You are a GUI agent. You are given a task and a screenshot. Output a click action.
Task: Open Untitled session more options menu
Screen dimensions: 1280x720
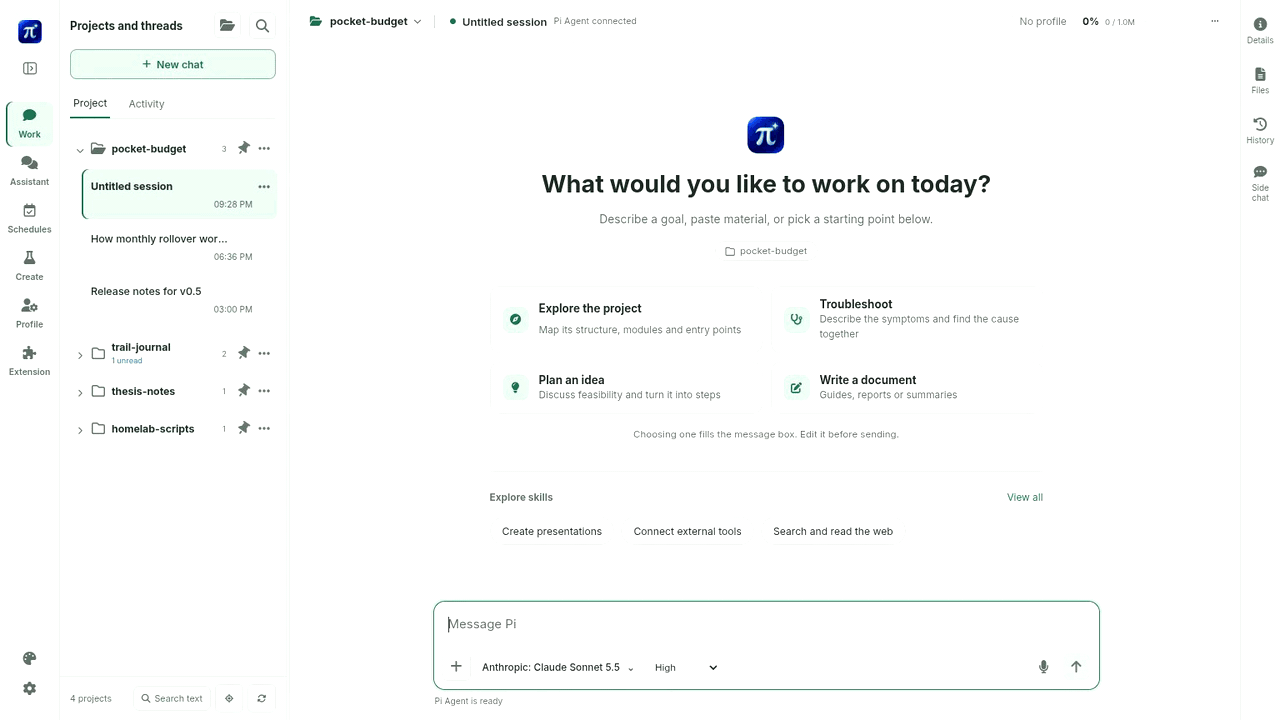[264, 186]
